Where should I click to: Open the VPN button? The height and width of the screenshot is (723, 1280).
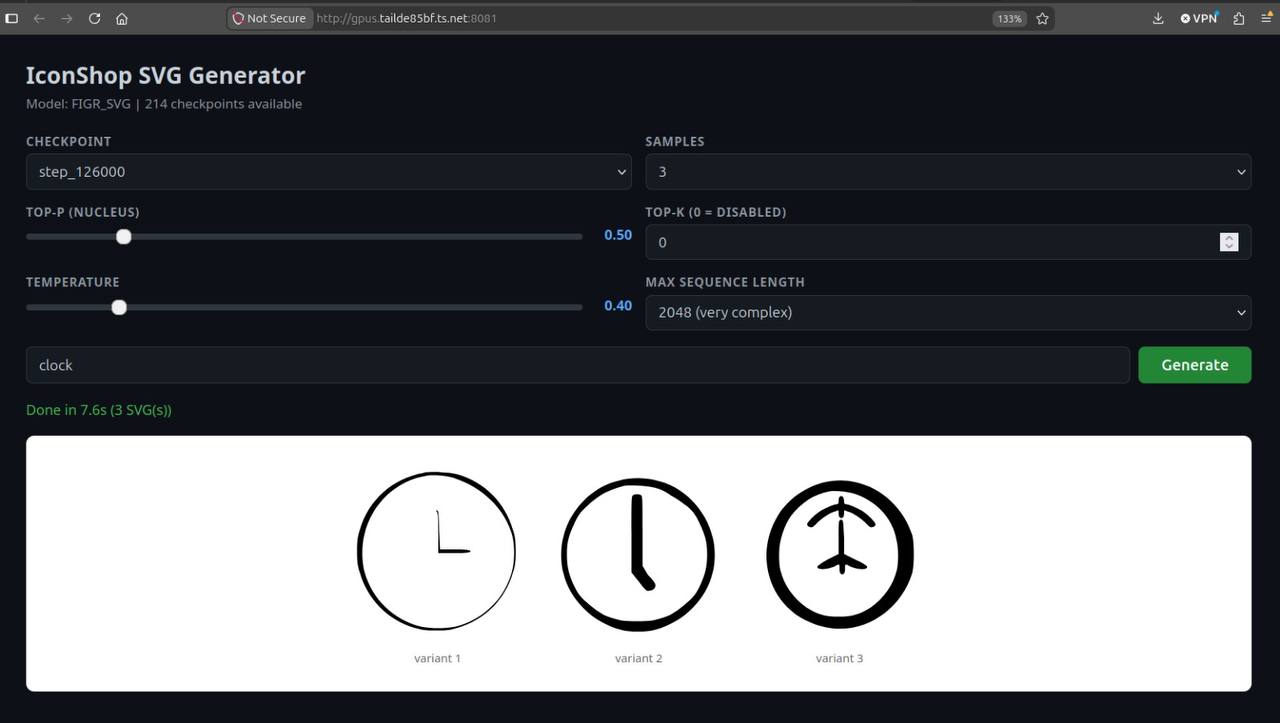point(1199,18)
